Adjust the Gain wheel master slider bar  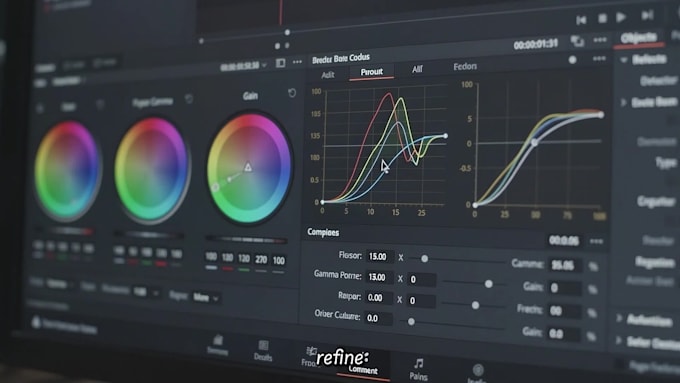pyautogui.click(x=246, y=239)
